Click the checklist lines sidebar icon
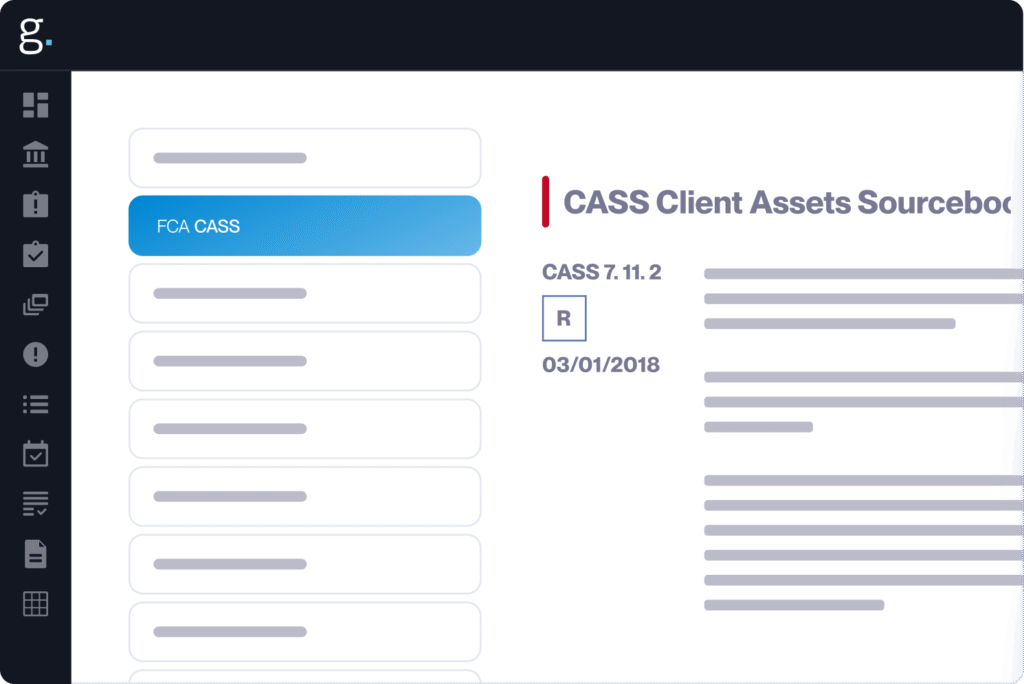Viewport: 1024px width, 684px height. [36, 504]
